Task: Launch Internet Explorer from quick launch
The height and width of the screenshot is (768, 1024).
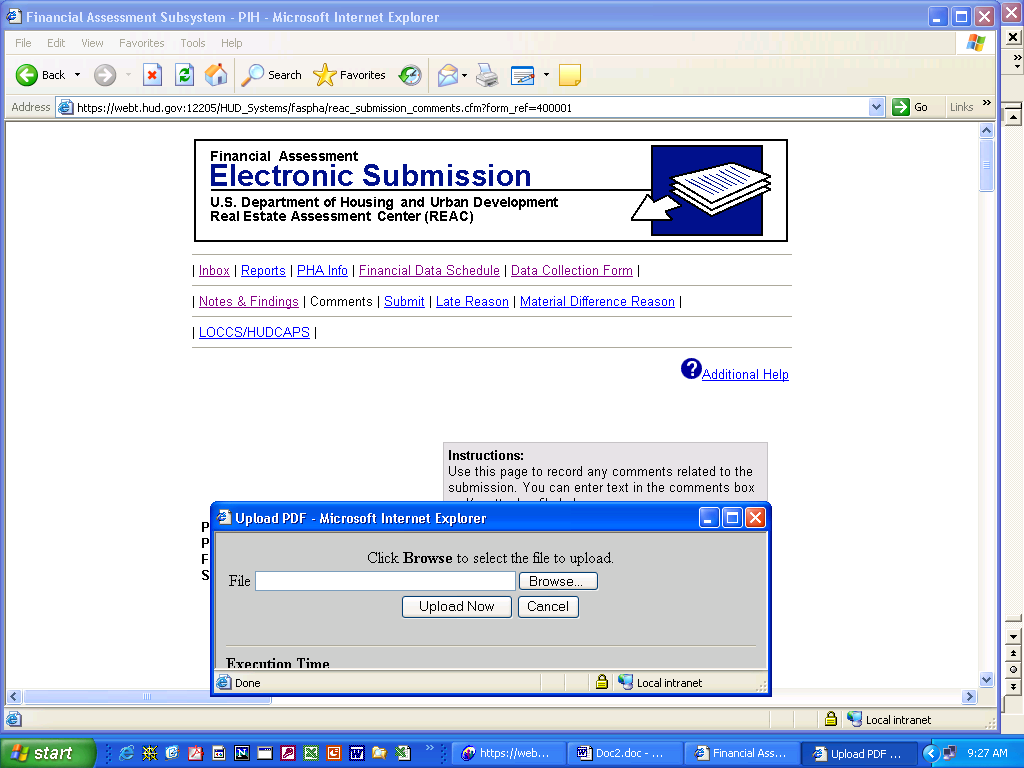Action: [127, 753]
